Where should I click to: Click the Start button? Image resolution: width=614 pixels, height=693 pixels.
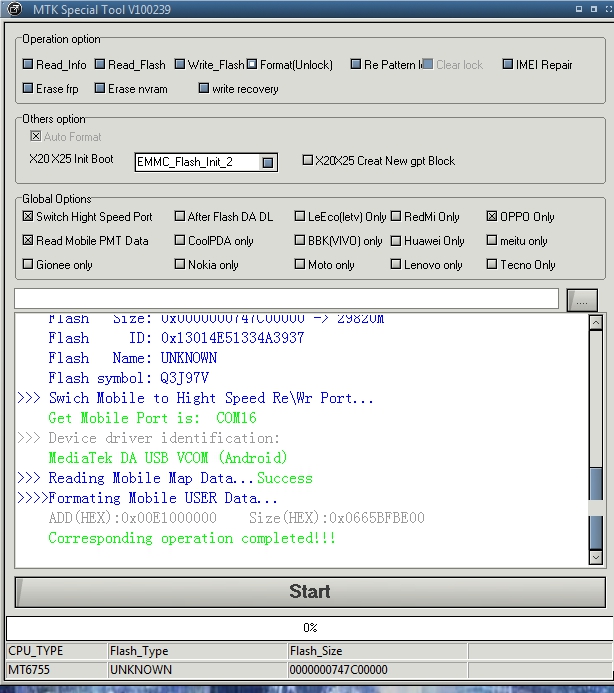point(310,592)
